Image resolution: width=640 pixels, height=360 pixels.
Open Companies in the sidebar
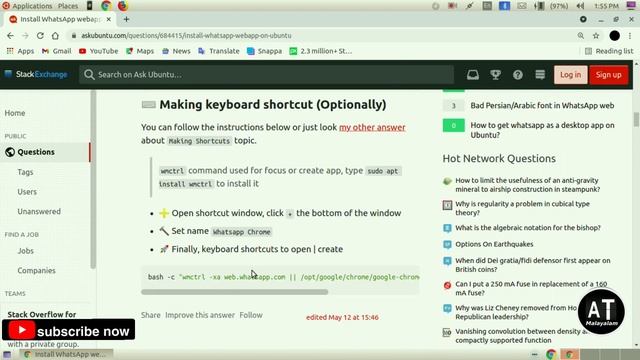36,270
